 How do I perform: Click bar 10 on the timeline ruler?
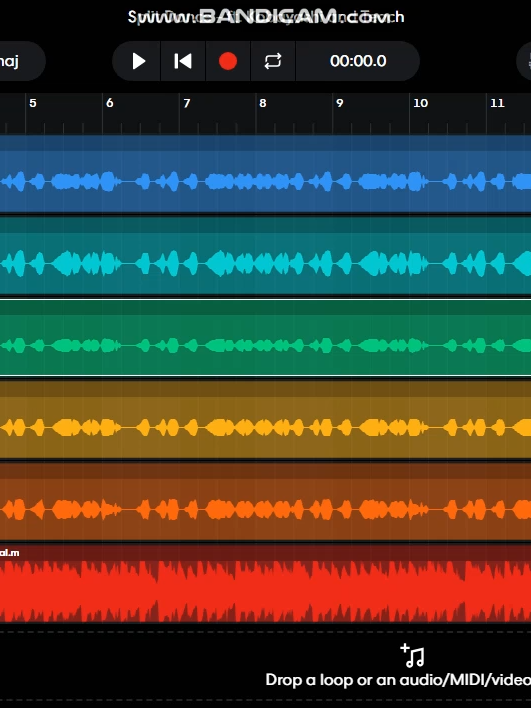(x=420, y=103)
